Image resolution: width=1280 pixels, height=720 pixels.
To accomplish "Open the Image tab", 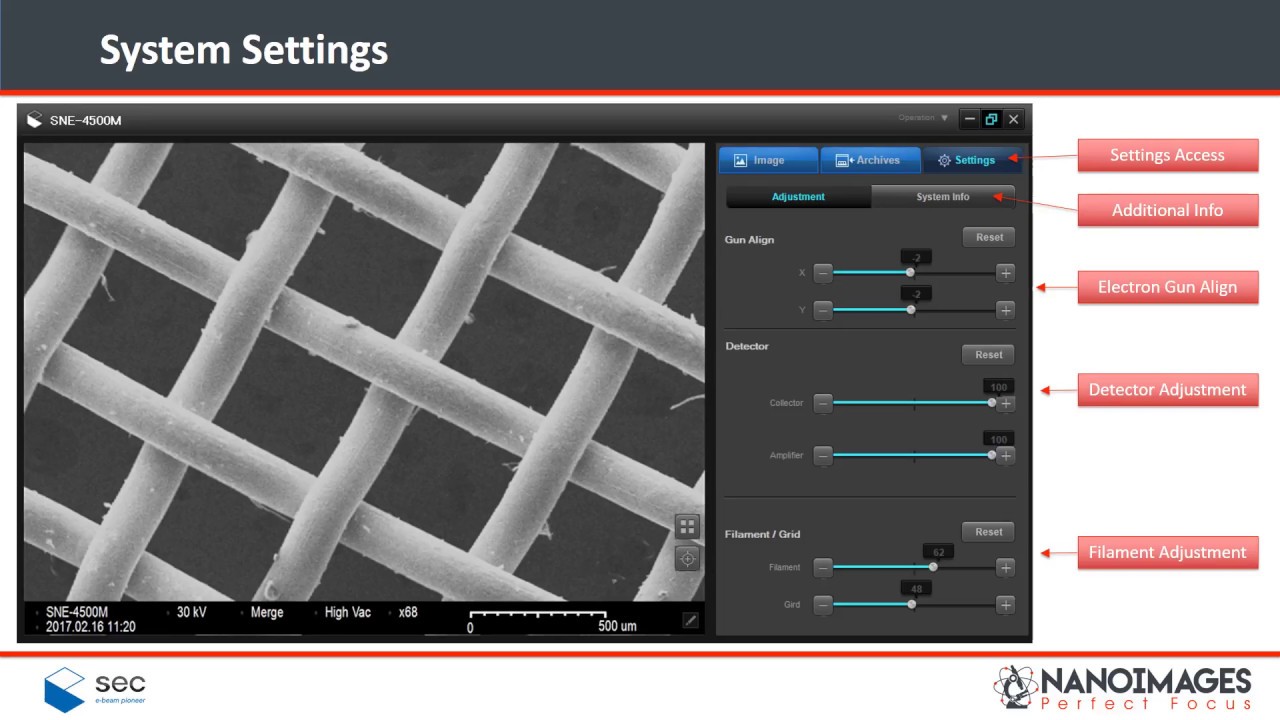I will (768, 160).
